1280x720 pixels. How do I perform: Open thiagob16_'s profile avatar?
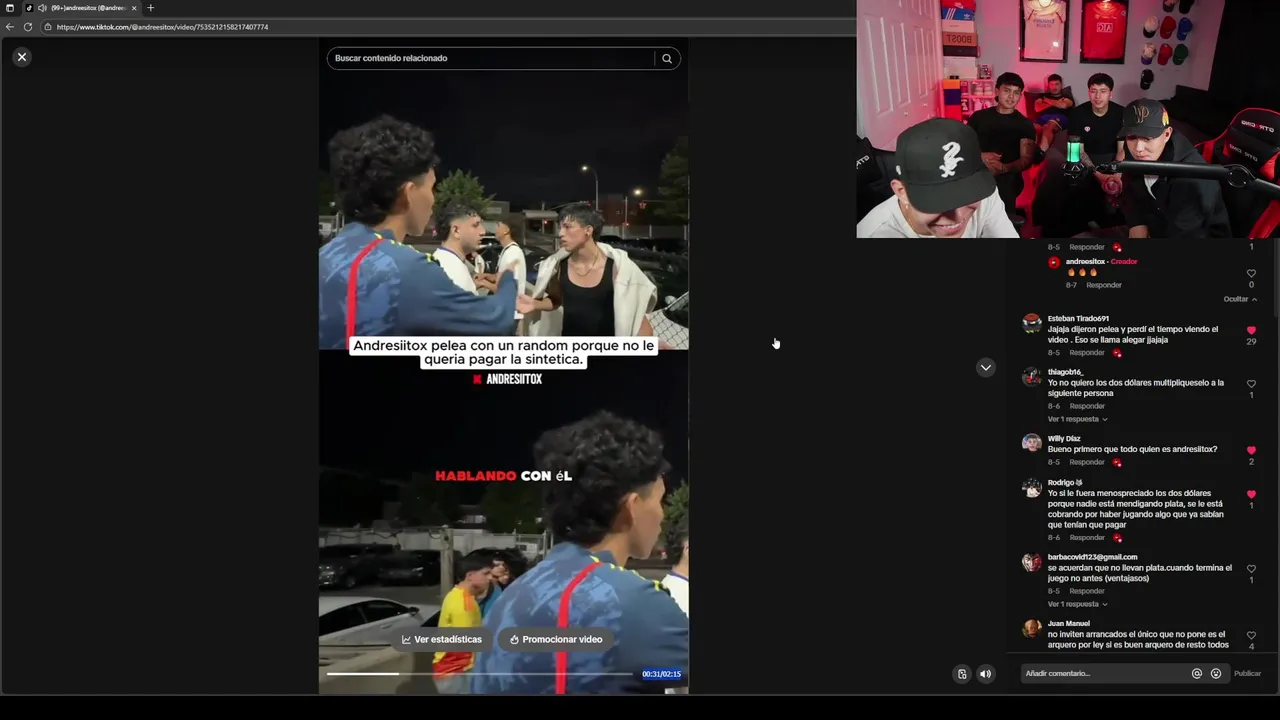click(x=1032, y=376)
